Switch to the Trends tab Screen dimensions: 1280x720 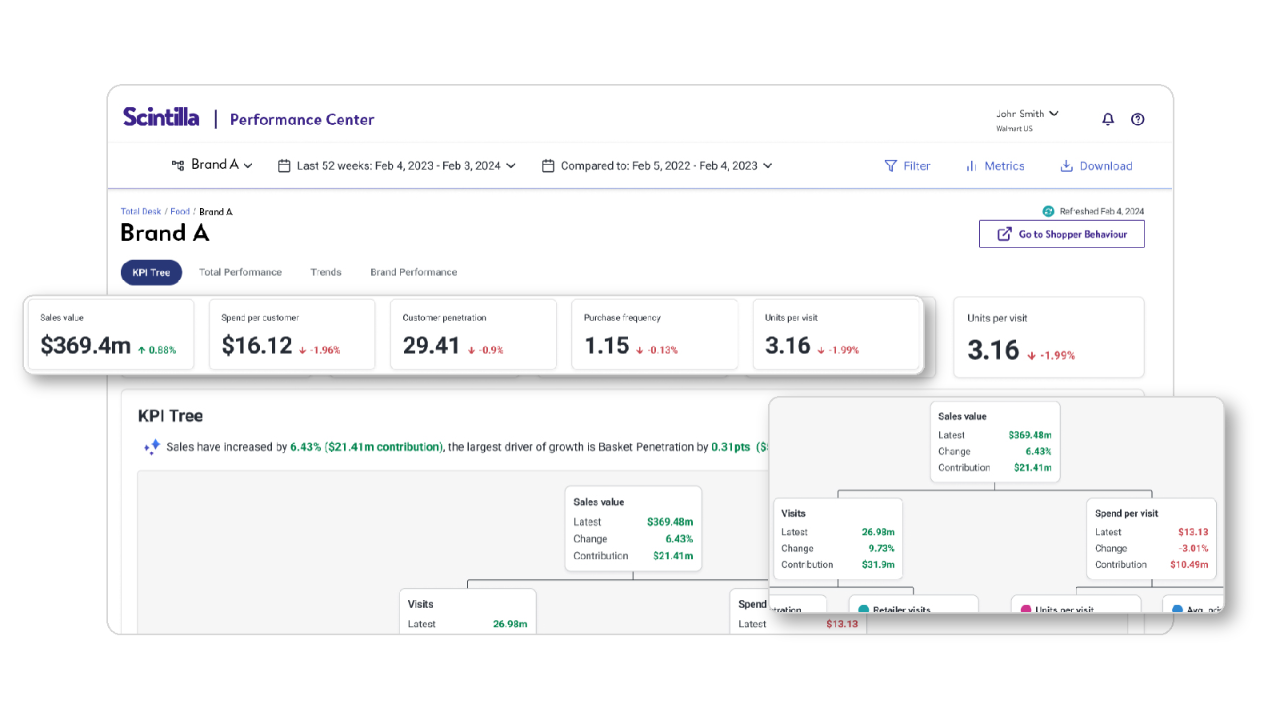coord(326,272)
